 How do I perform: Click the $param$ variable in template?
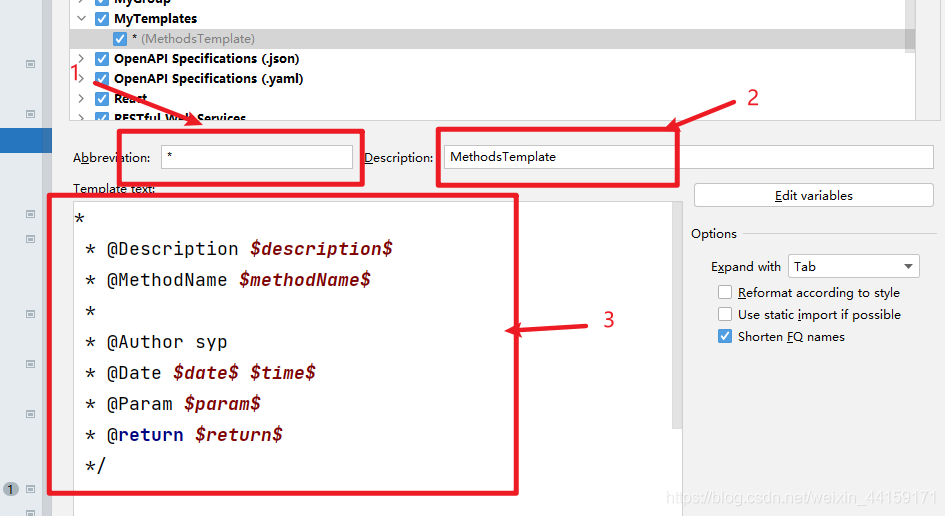tap(222, 403)
